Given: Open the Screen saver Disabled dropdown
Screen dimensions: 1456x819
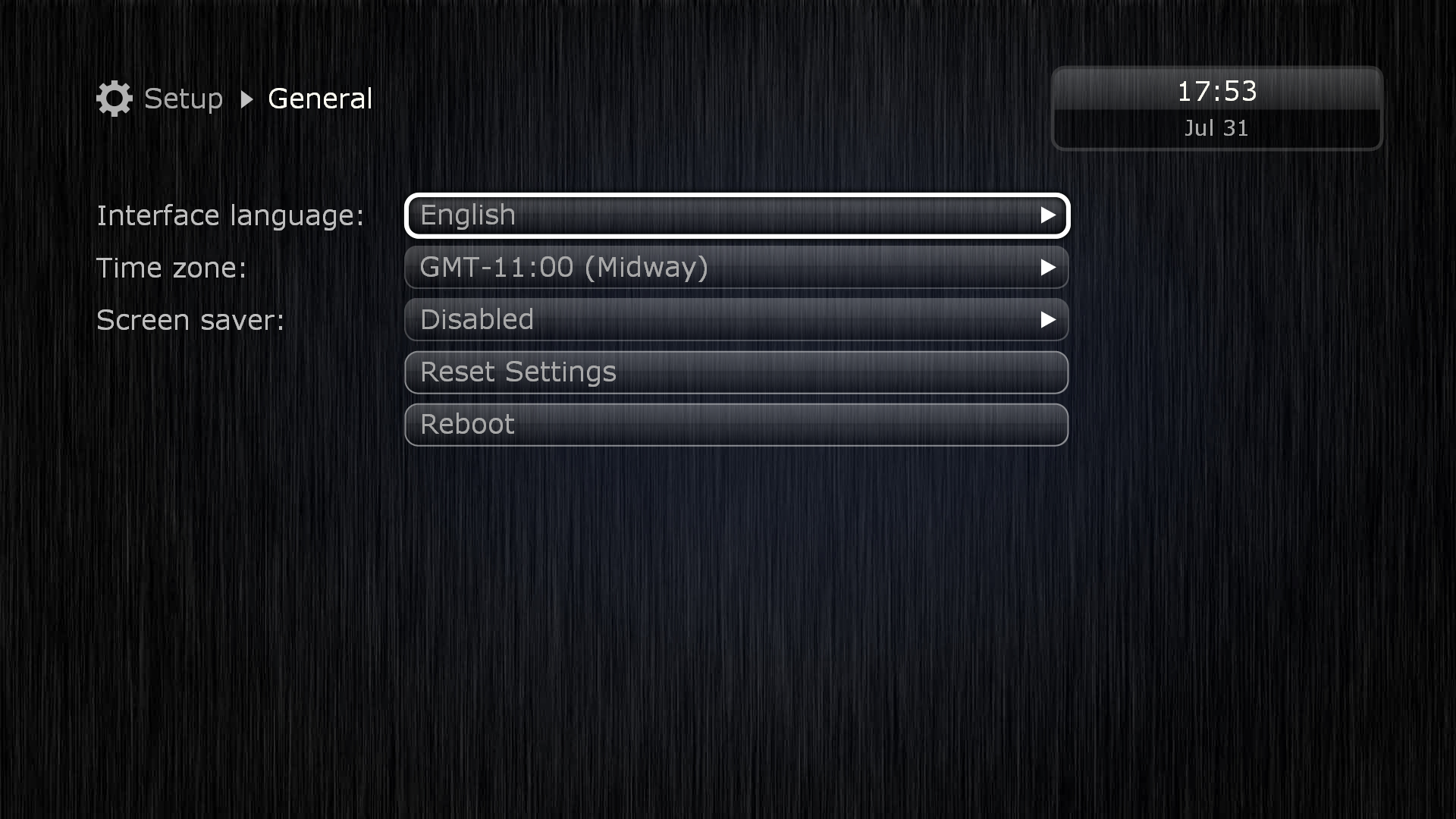Looking at the screenshot, I should tap(737, 320).
